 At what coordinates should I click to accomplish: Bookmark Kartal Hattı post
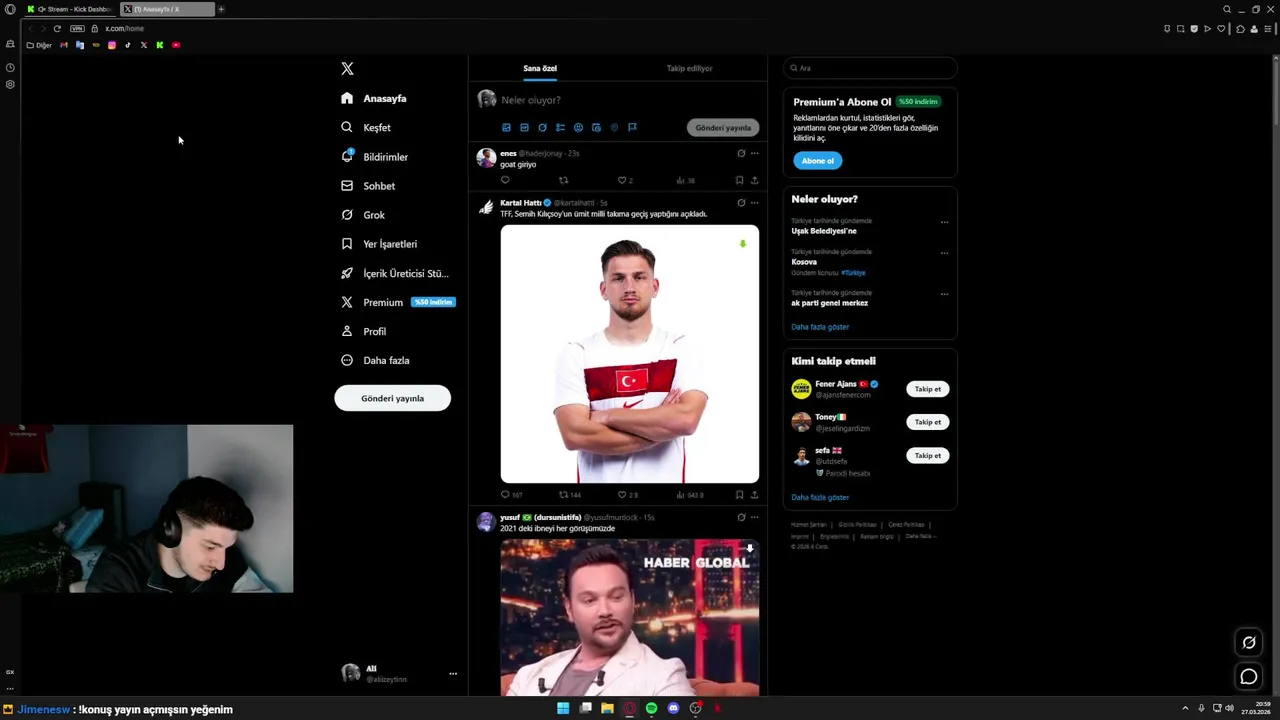739,494
